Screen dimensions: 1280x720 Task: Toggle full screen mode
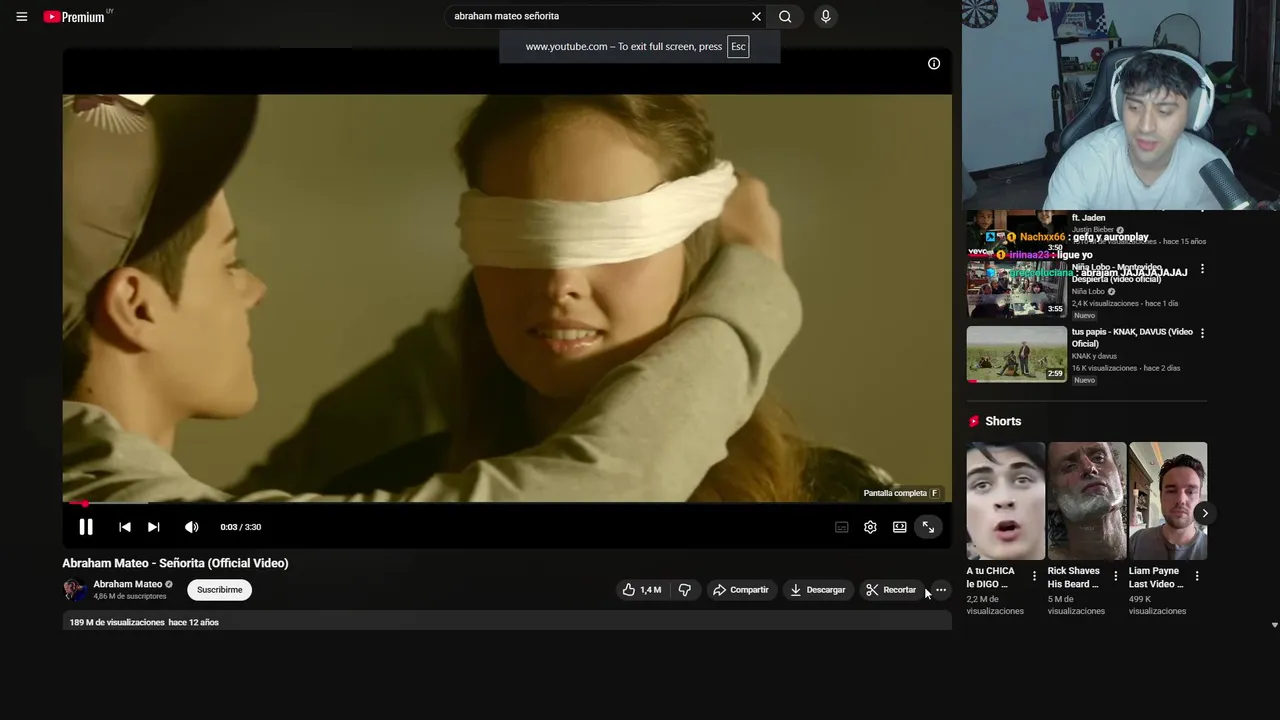928,527
